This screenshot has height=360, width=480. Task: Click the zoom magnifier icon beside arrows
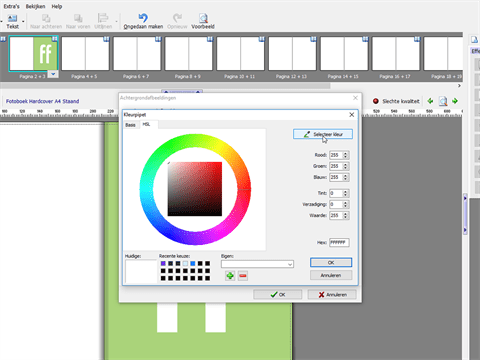(443, 101)
